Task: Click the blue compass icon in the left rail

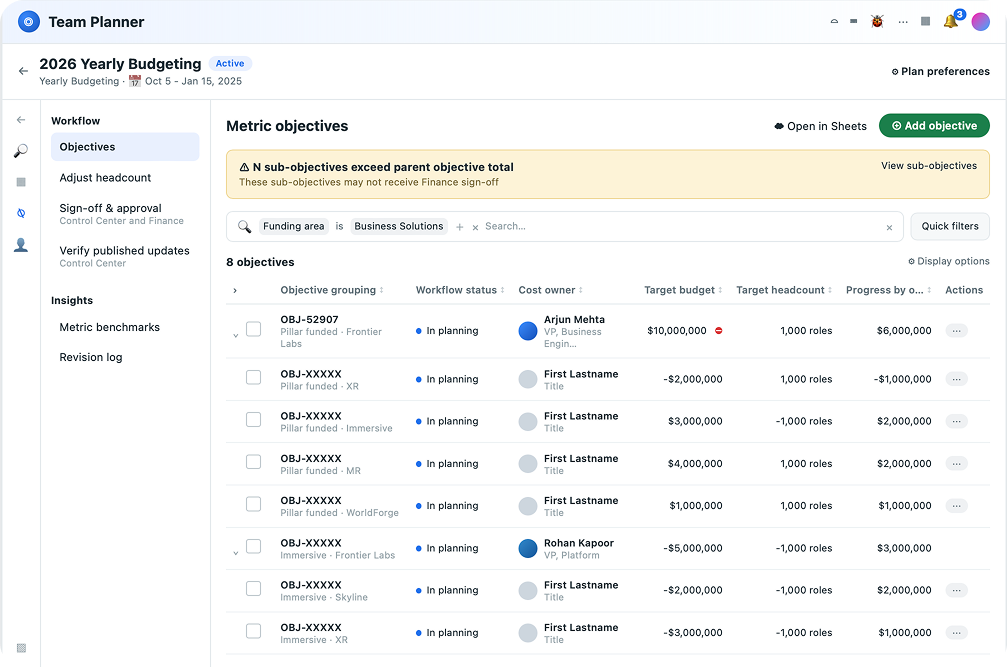Action: pyautogui.click(x=21, y=213)
